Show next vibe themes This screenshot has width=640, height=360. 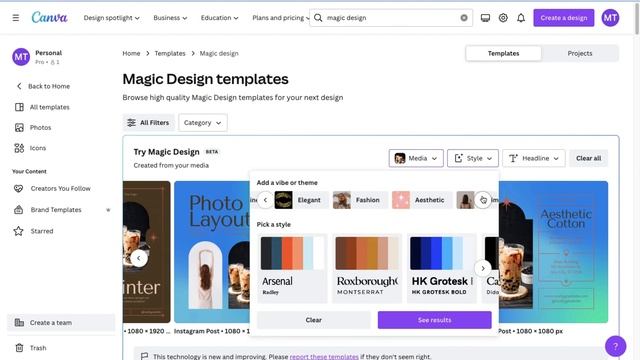coord(483,200)
